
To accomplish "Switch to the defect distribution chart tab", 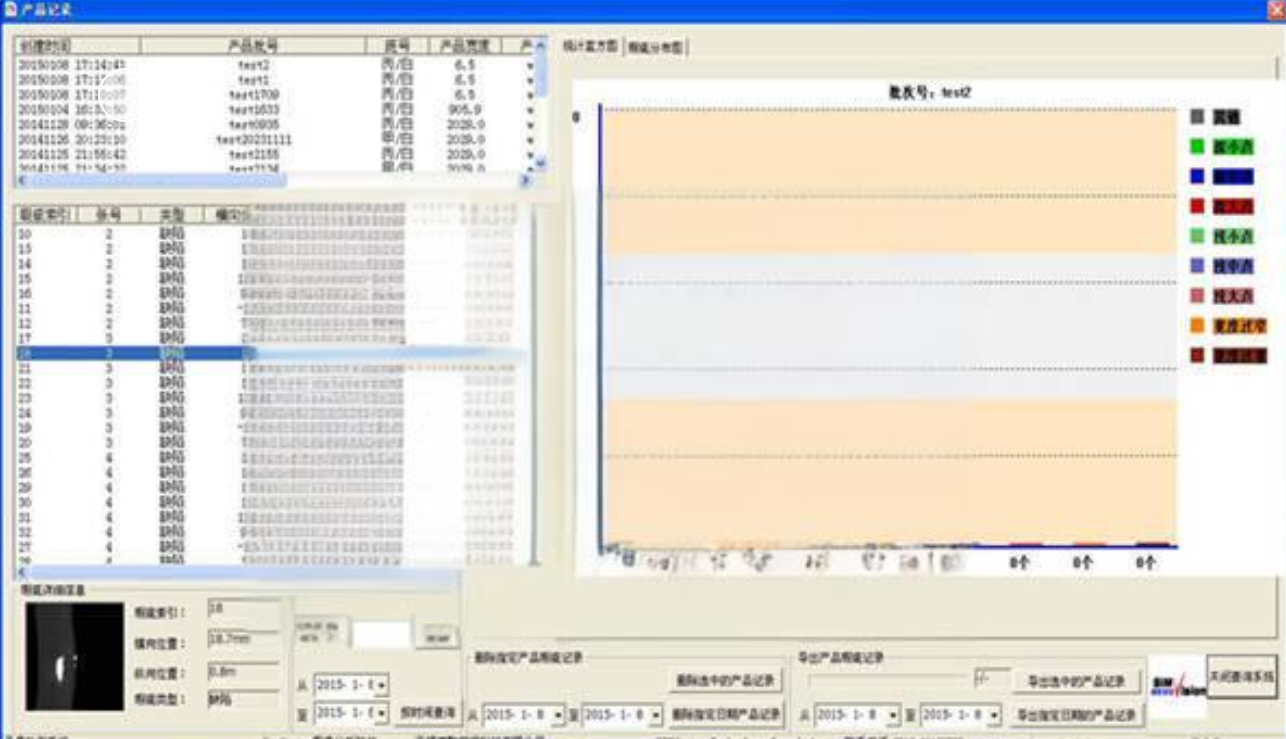I will pos(656,48).
